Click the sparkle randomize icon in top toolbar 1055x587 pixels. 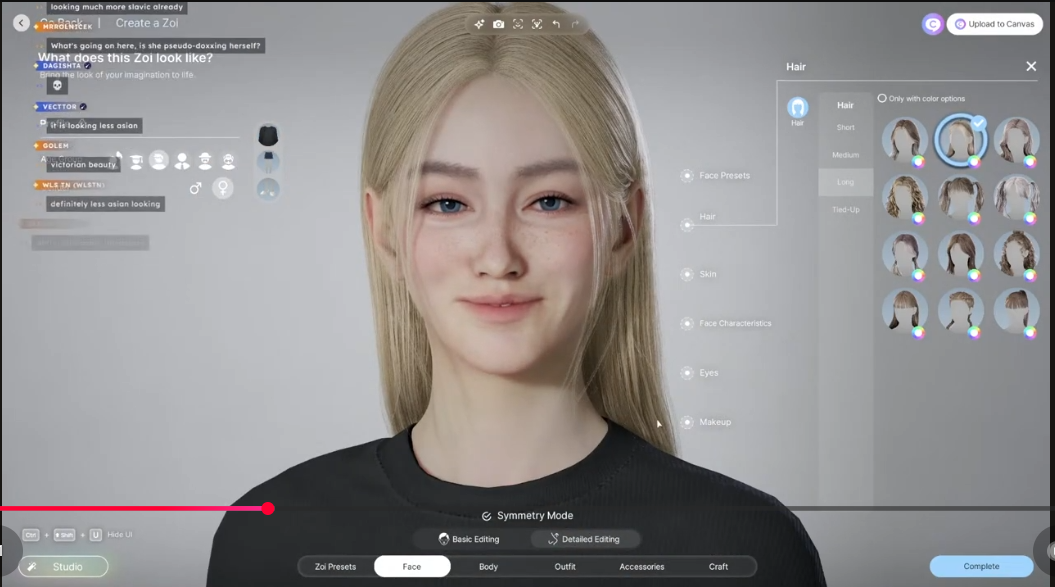point(479,24)
